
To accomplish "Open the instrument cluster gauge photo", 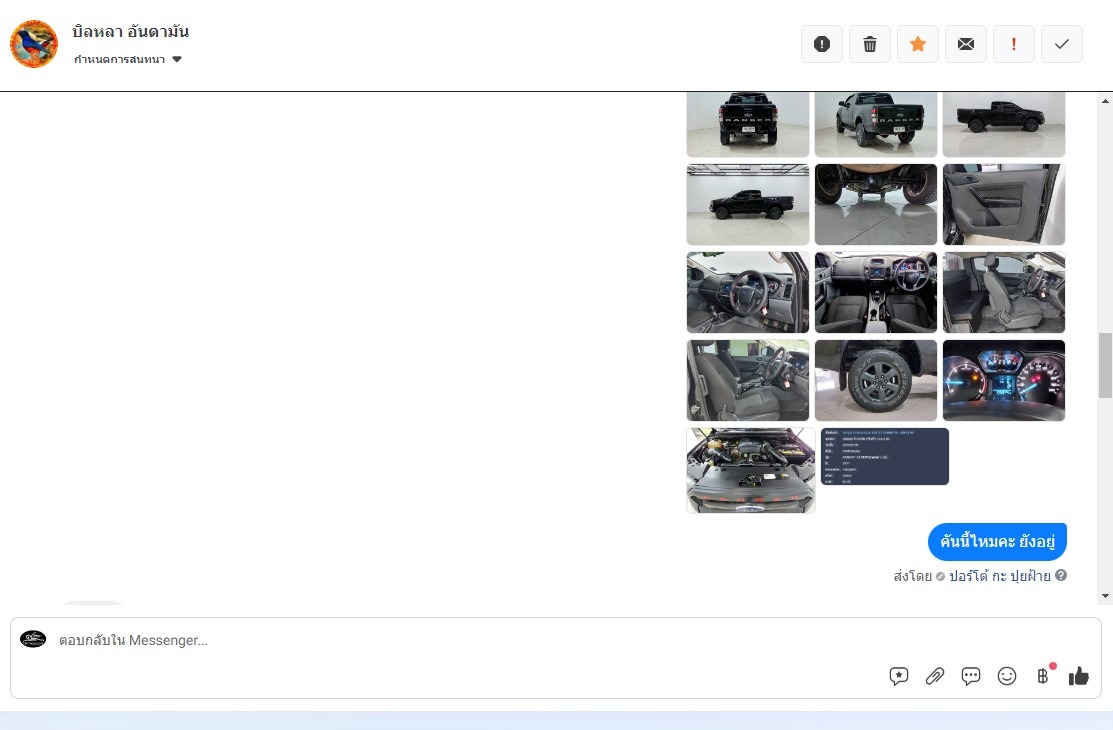I will tap(1004, 381).
